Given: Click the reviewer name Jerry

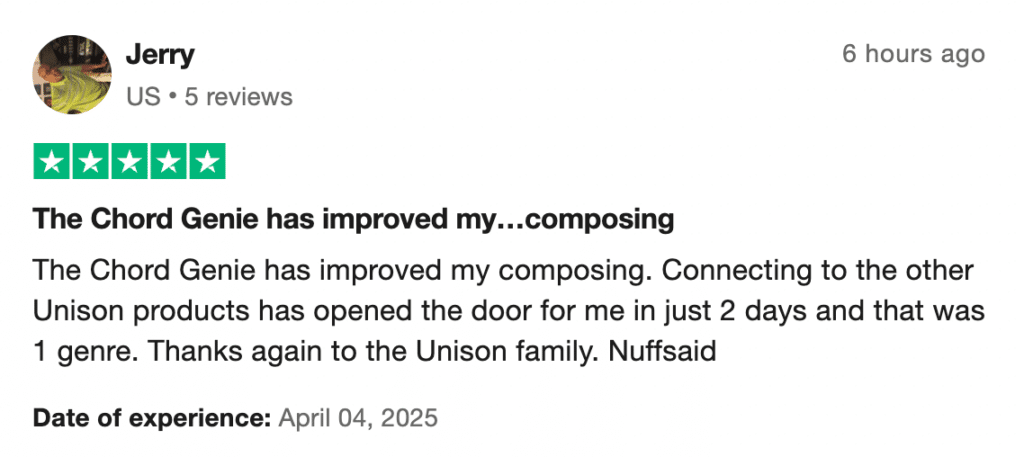Looking at the screenshot, I should (160, 55).
